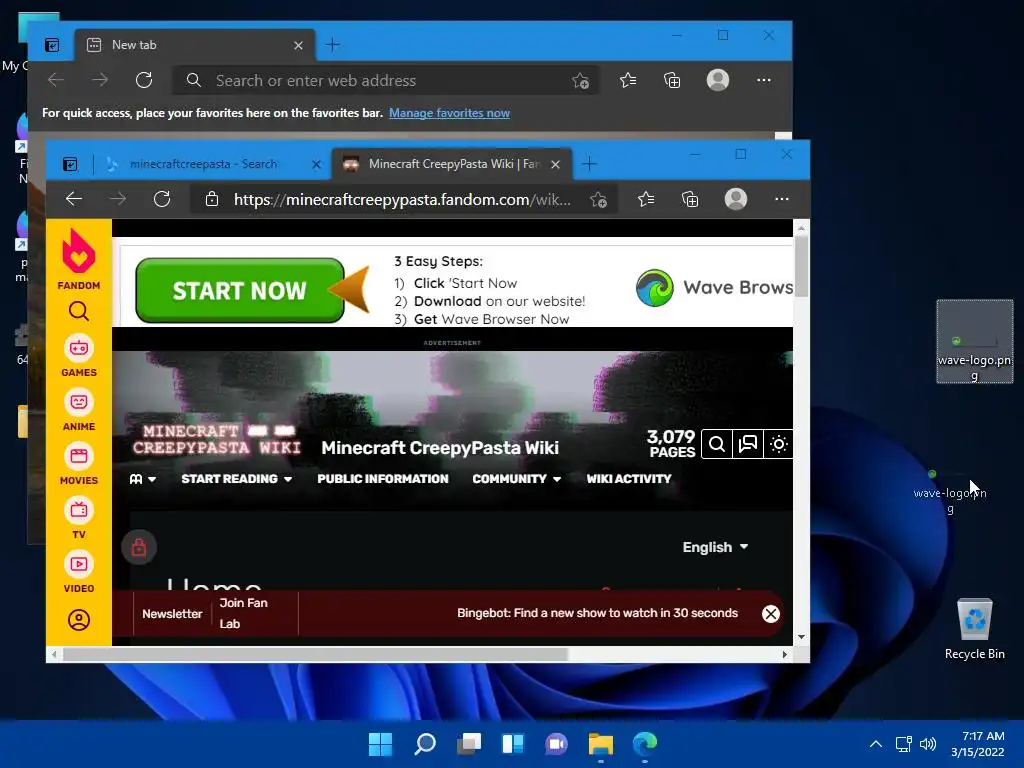Go back in the front Edge window
Viewport: 1024px width, 768px height.
coord(74,199)
